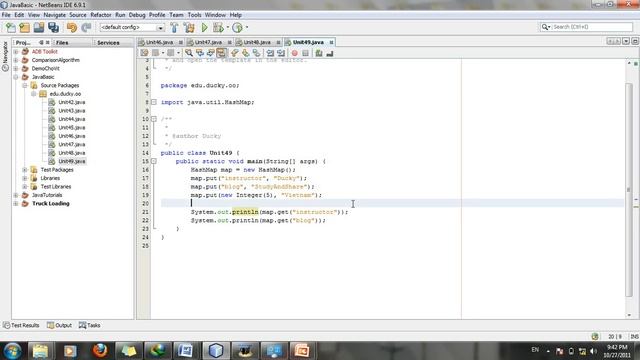Expand the ADB Toolkit project node

point(16,52)
